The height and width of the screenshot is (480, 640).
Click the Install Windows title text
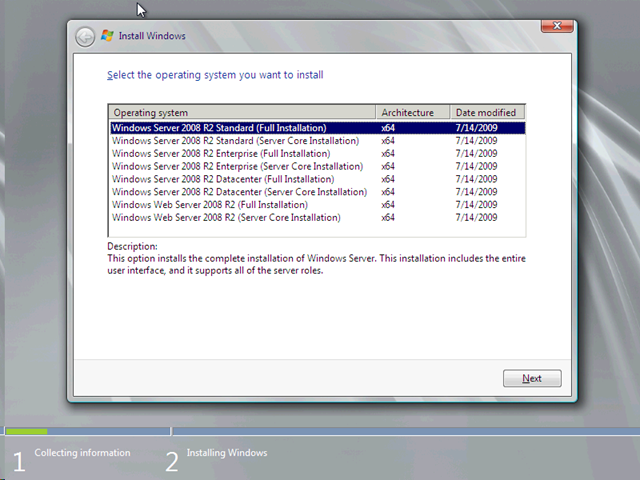click(x=152, y=36)
